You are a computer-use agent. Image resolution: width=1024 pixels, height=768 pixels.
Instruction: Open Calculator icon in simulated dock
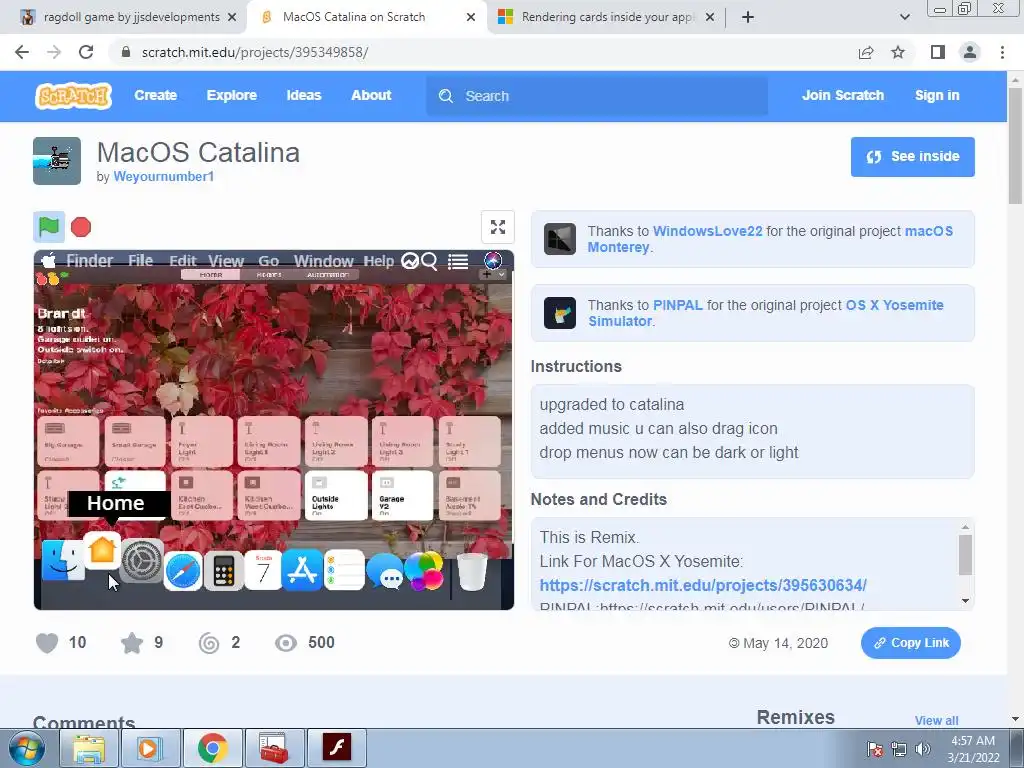click(x=223, y=571)
